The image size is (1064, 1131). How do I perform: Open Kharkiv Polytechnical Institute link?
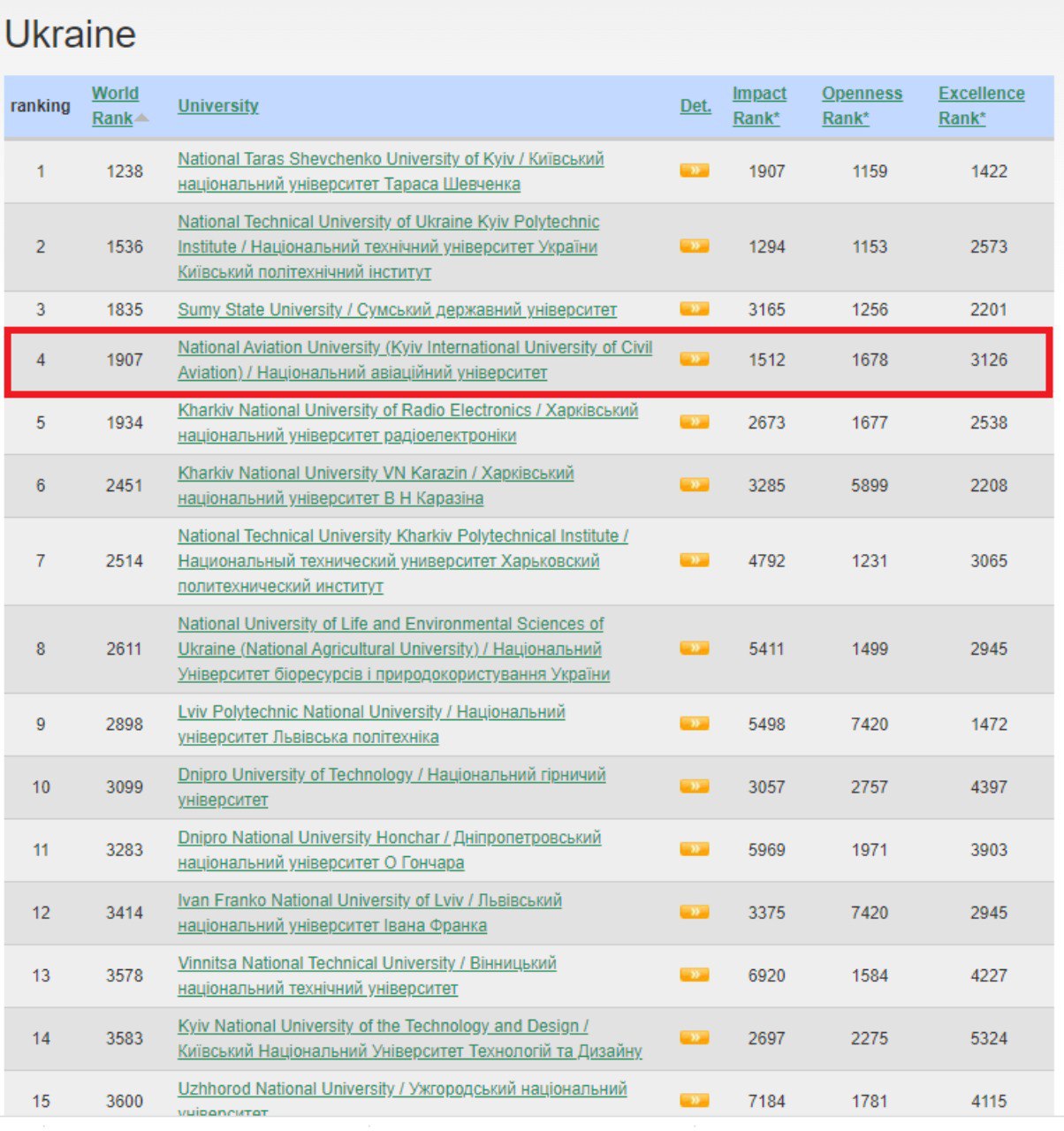click(x=403, y=560)
